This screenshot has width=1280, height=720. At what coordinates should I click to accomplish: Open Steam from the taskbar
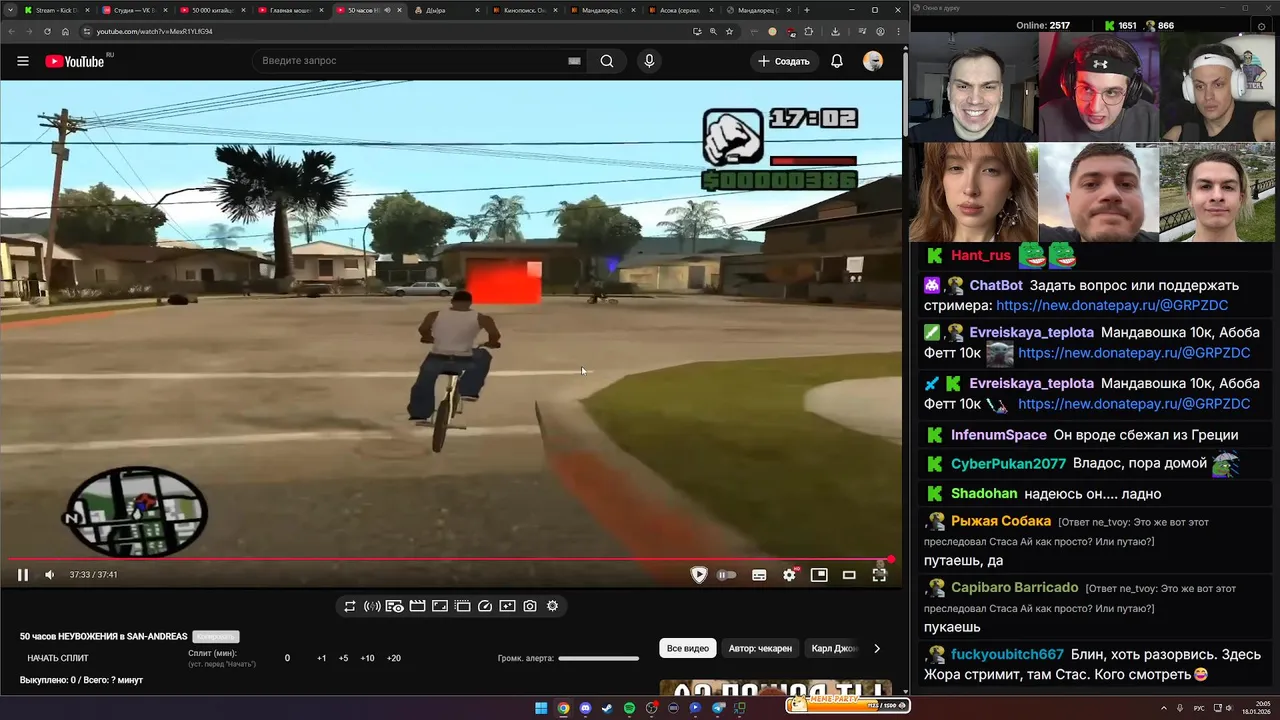coord(607,708)
